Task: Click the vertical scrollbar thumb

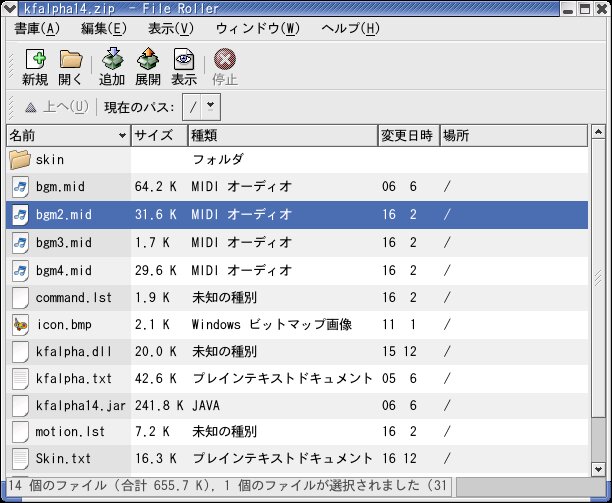Action: point(598,277)
